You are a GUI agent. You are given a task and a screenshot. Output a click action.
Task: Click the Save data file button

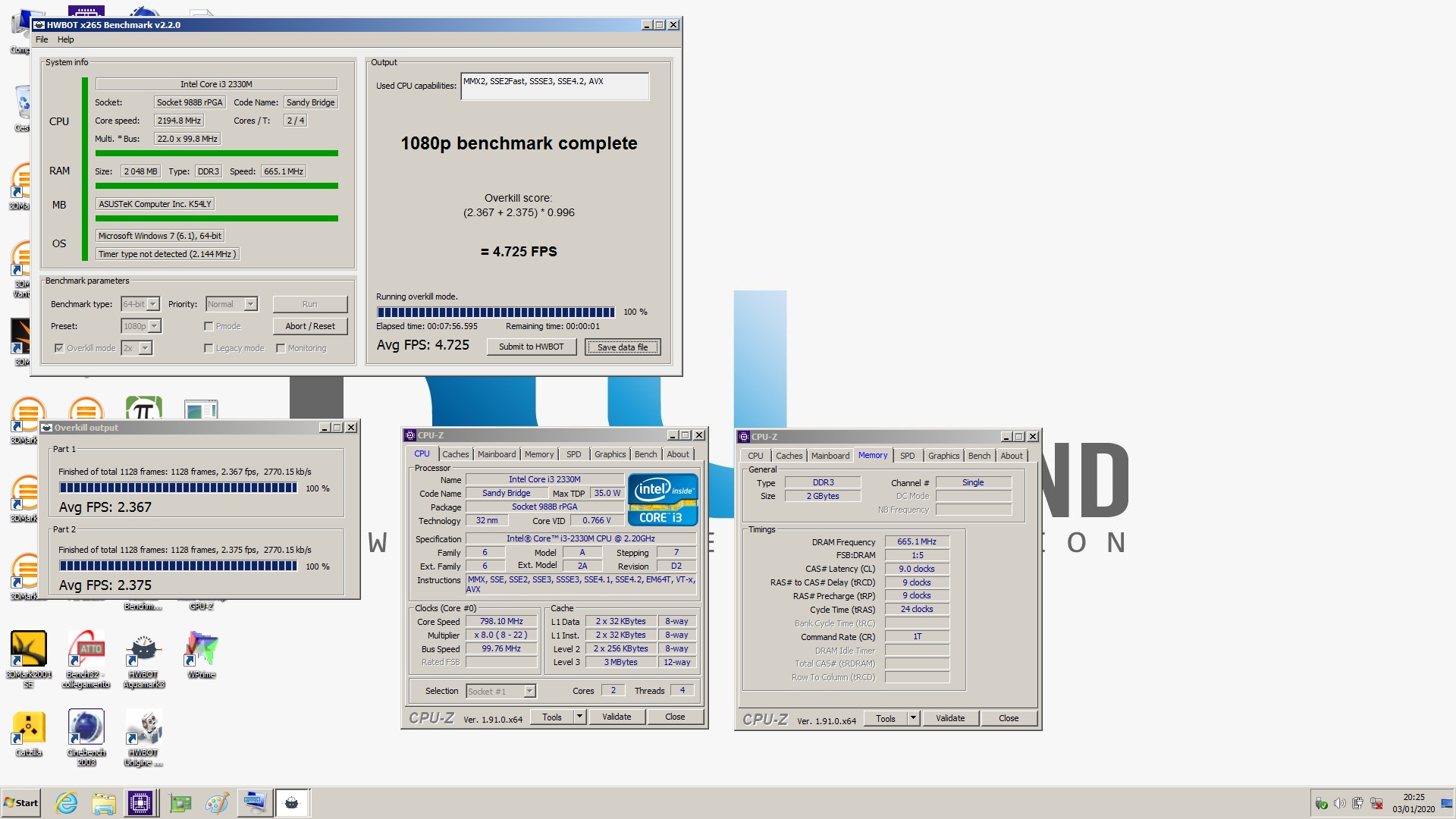tap(623, 347)
